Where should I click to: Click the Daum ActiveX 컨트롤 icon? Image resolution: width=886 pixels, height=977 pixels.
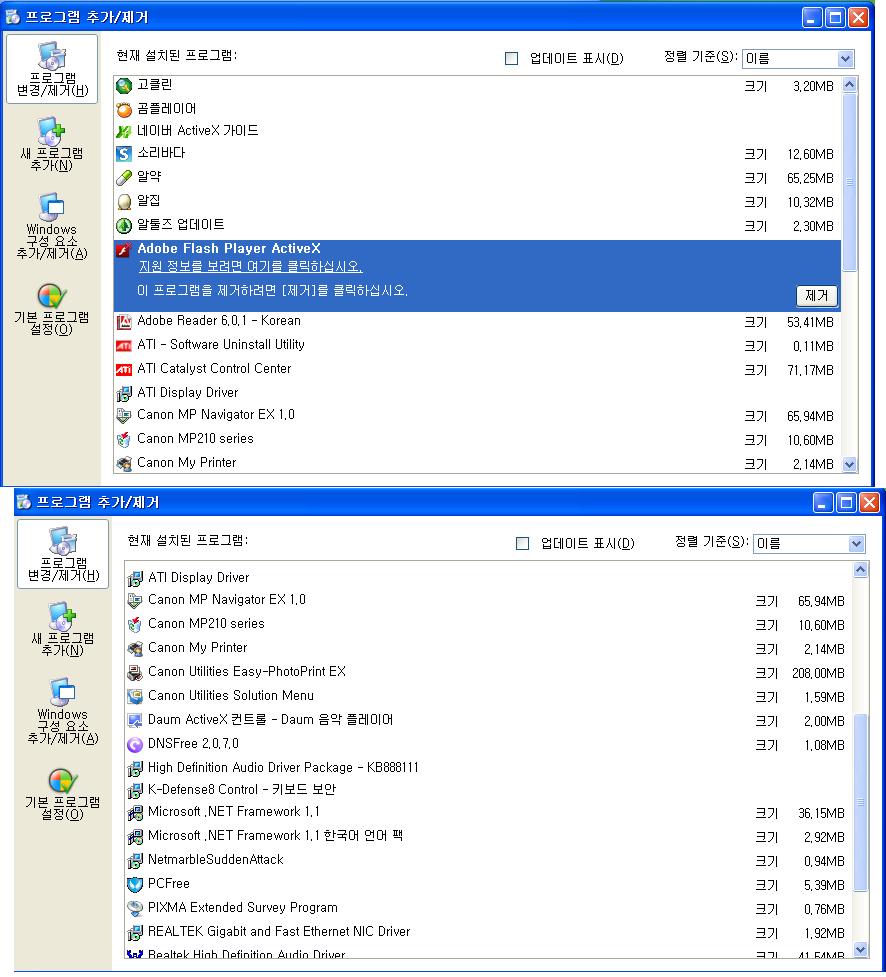135,720
